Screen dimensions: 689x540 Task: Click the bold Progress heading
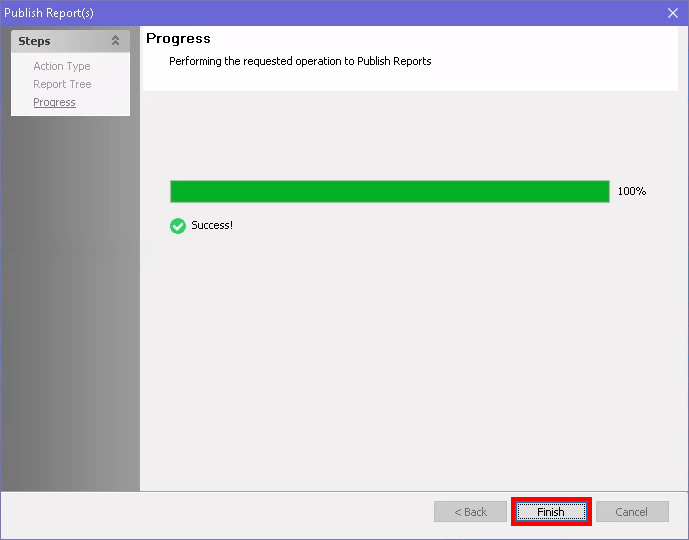click(x=178, y=39)
